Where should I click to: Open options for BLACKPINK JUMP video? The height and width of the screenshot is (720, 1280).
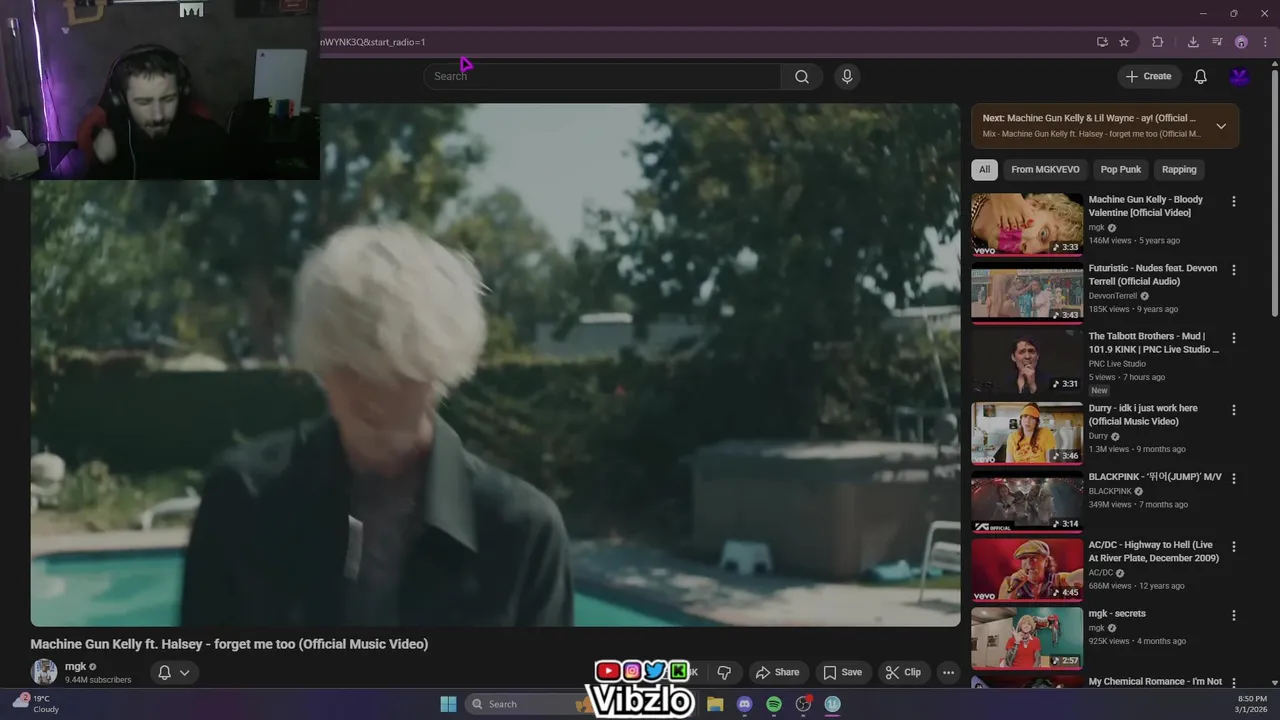1233,478
